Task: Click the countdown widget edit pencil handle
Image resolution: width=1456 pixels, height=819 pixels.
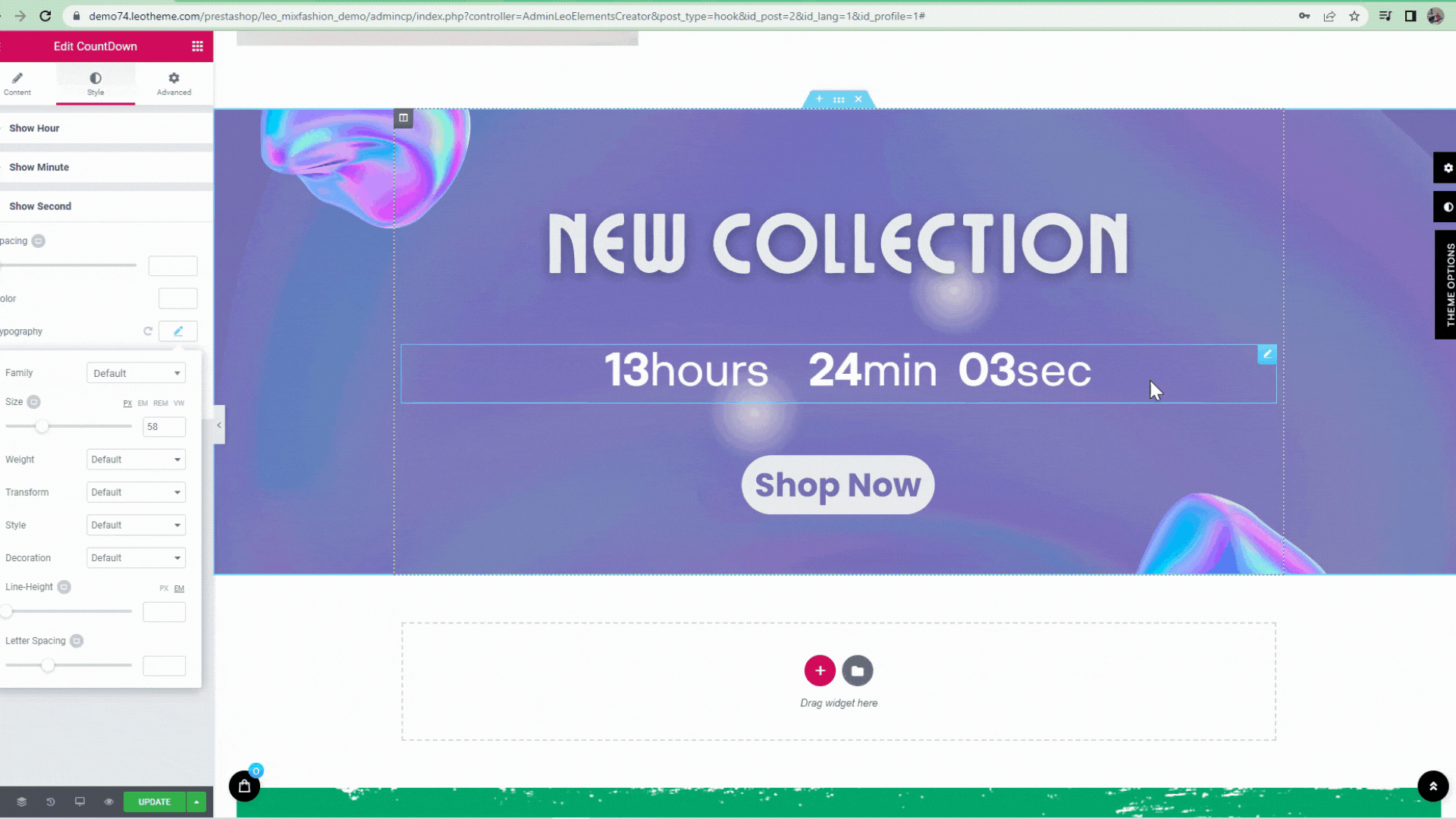Action: tap(1267, 354)
